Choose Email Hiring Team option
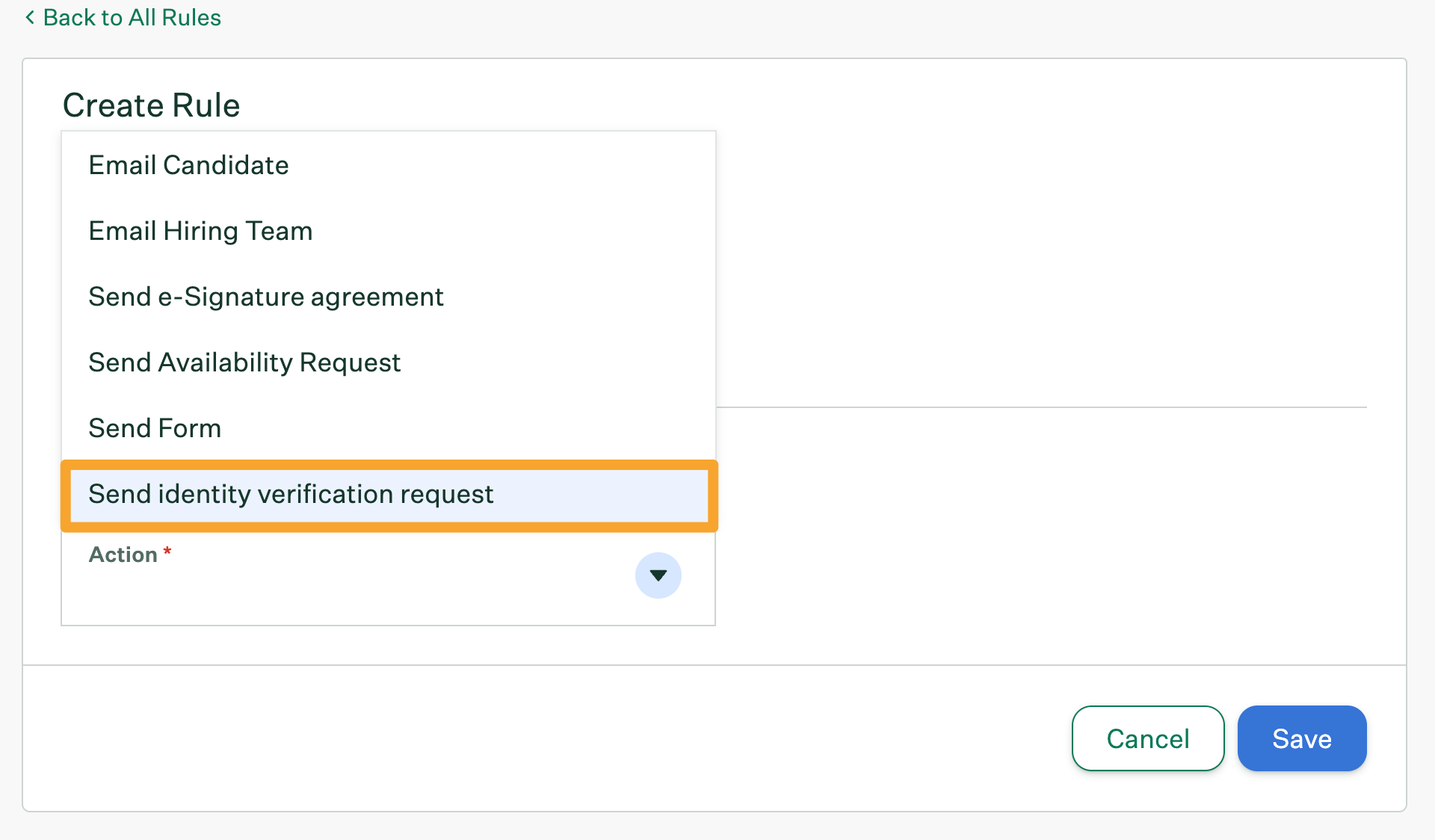1435x840 pixels. coord(200,231)
